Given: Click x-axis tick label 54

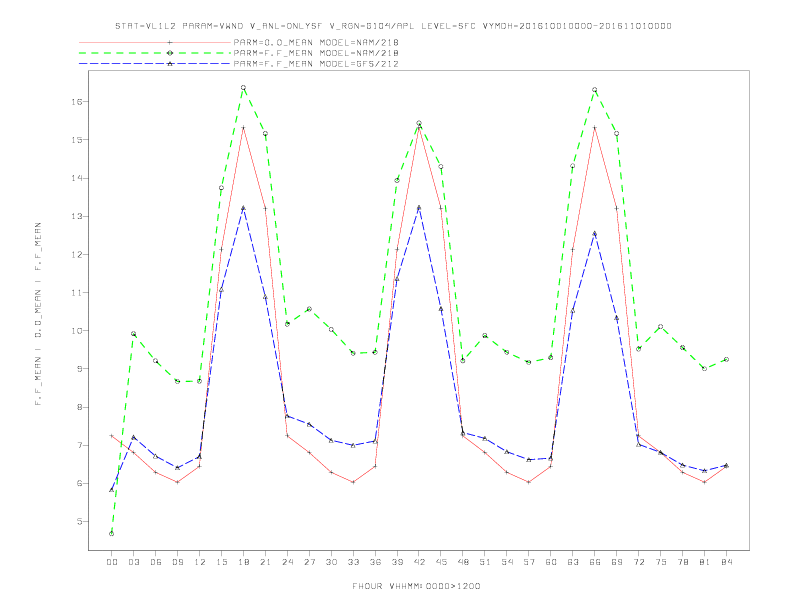Looking at the screenshot, I should pyautogui.click(x=507, y=562).
